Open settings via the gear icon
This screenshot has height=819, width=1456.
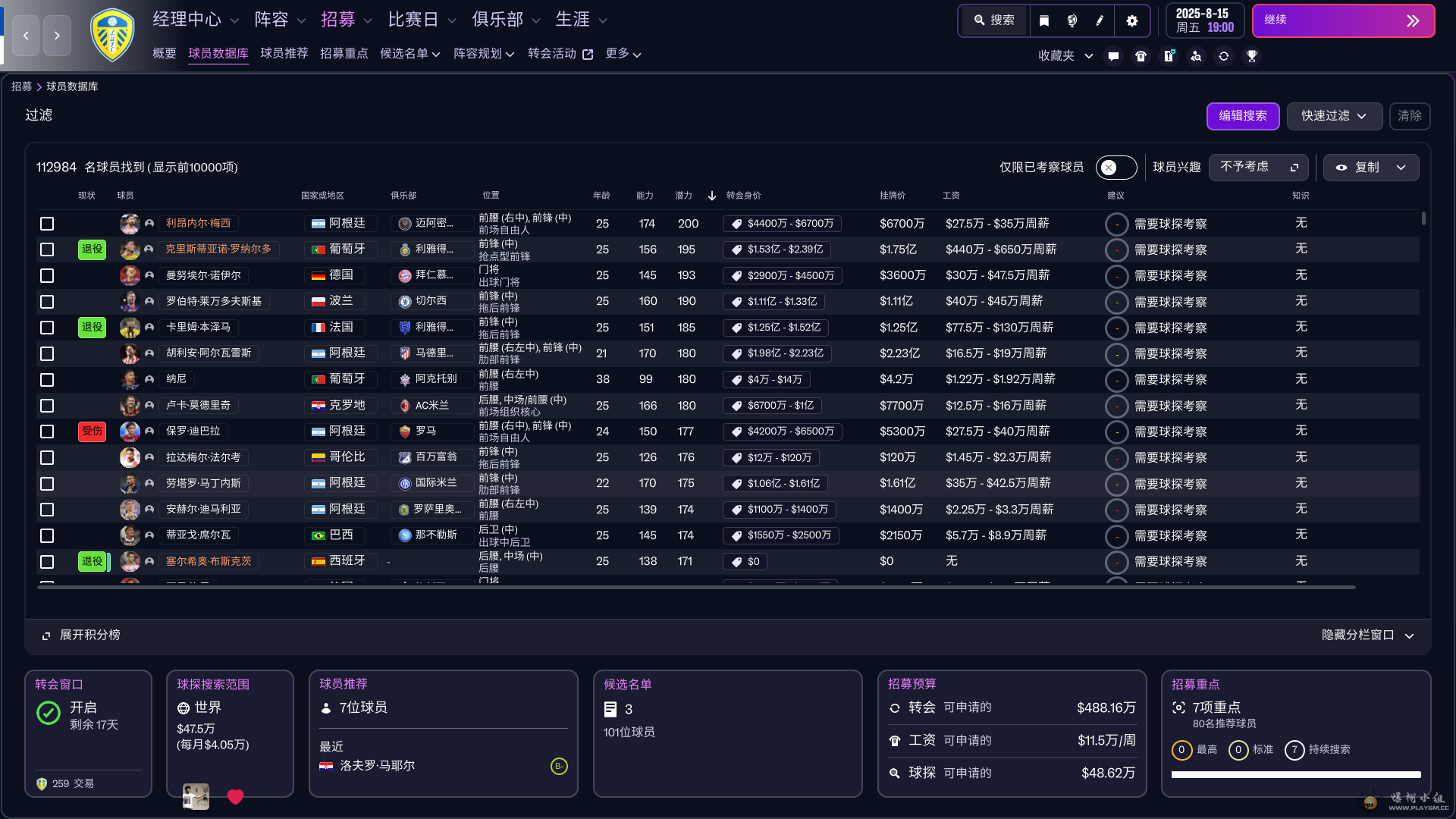click(x=1132, y=20)
